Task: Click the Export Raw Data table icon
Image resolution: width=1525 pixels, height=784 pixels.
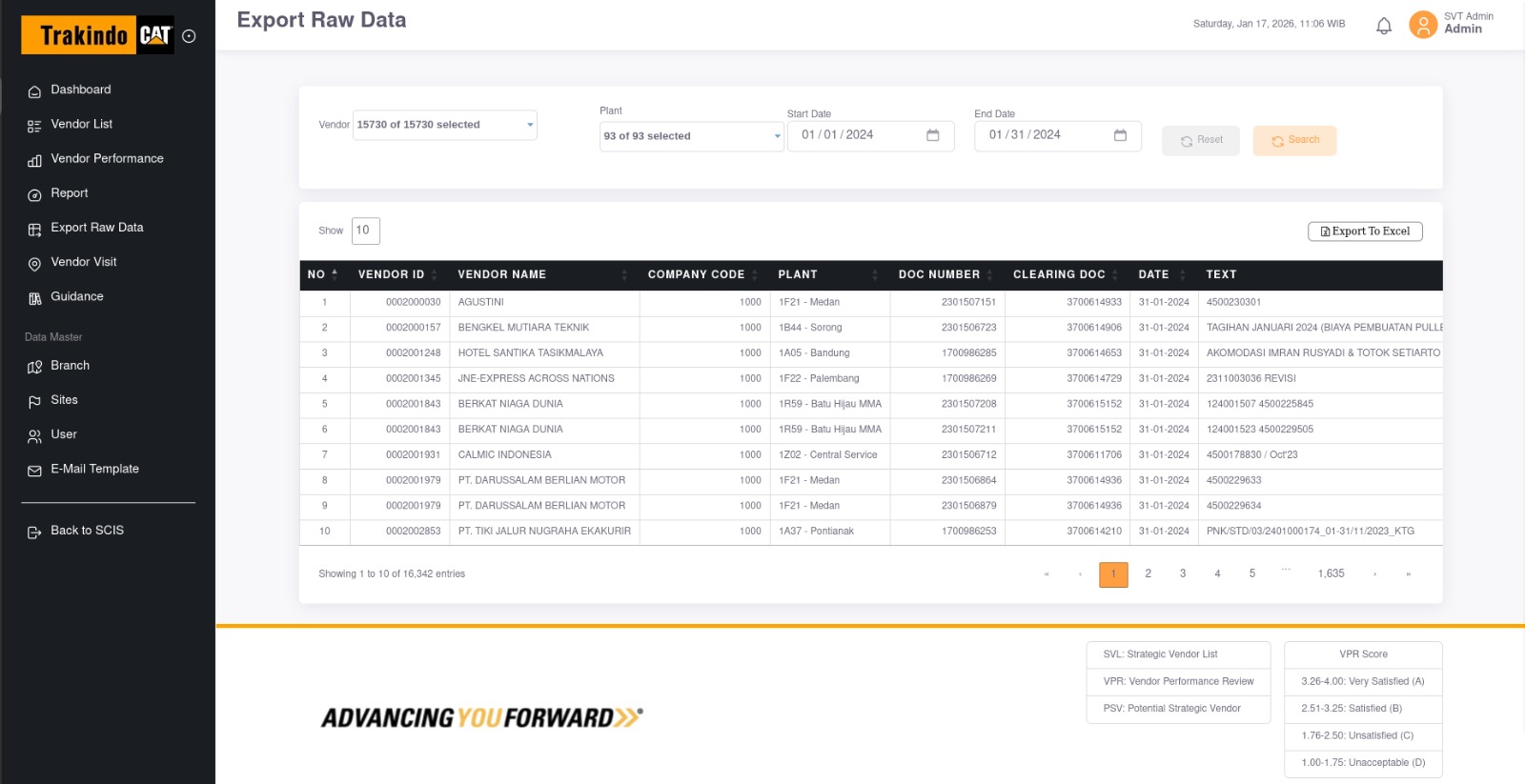Action: click(x=34, y=229)
